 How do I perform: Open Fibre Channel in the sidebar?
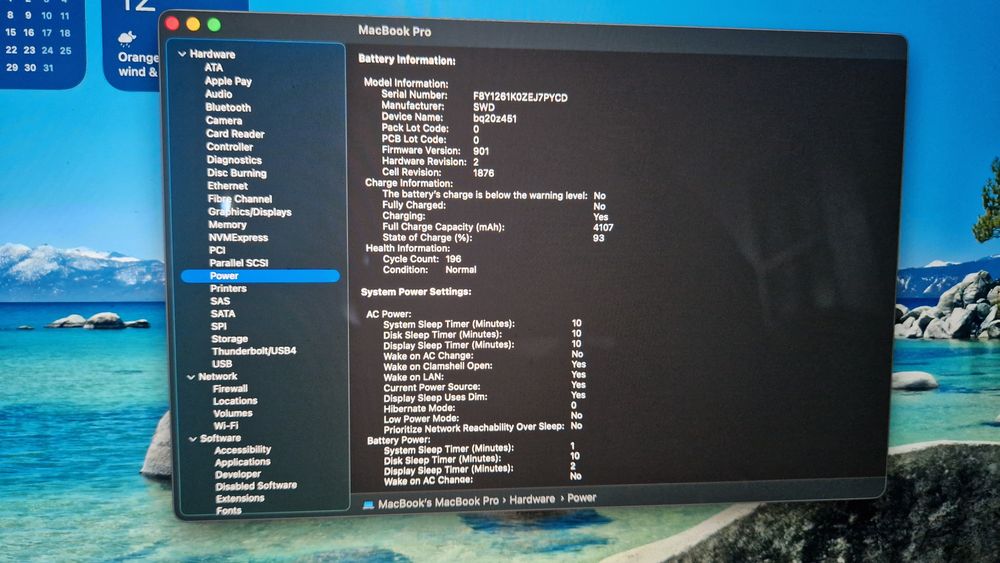pos(240,199)
